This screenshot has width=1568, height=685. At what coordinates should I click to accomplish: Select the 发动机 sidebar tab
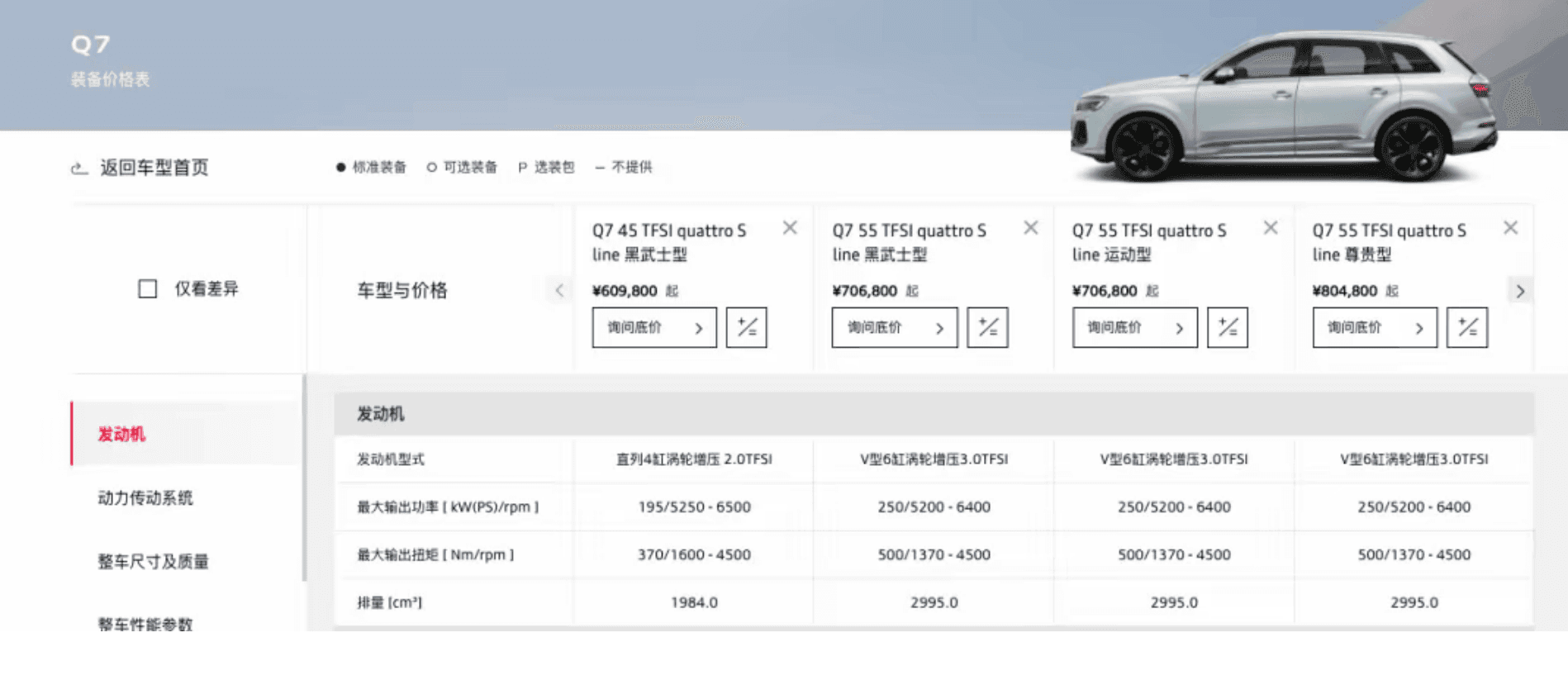click(187, 434)
